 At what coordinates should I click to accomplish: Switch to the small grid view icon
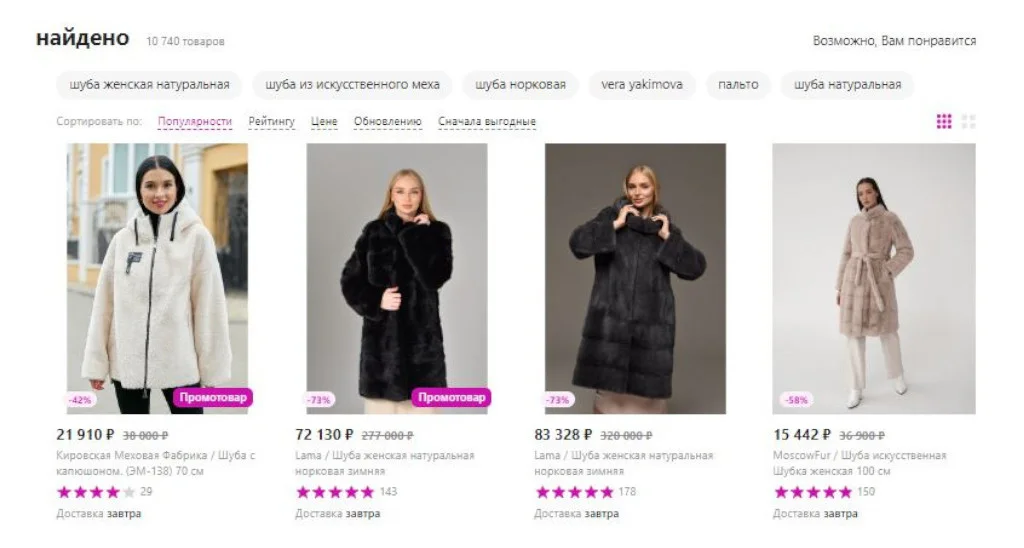point(944,122)
